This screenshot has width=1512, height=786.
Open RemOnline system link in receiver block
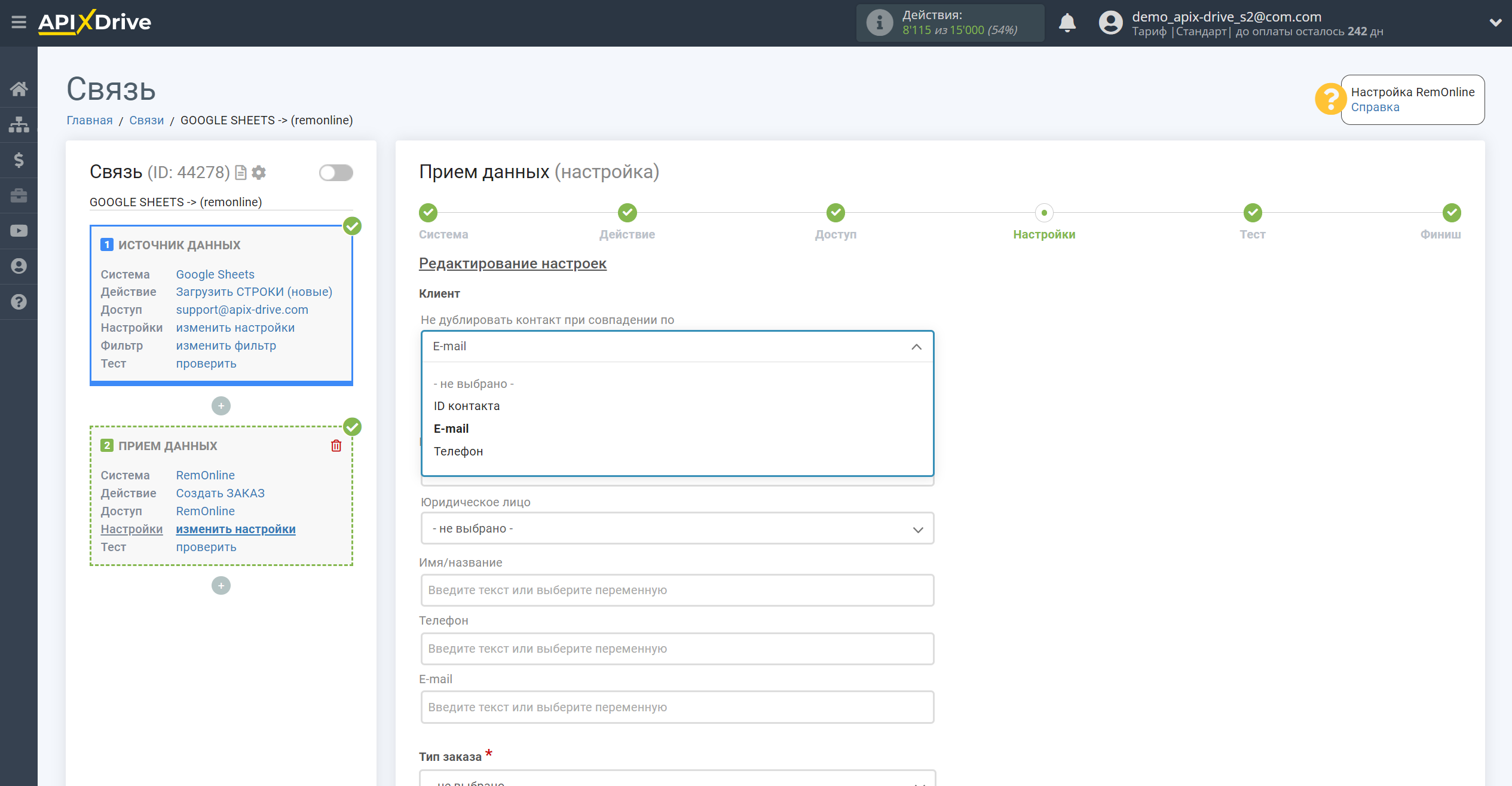coord(205,475)
